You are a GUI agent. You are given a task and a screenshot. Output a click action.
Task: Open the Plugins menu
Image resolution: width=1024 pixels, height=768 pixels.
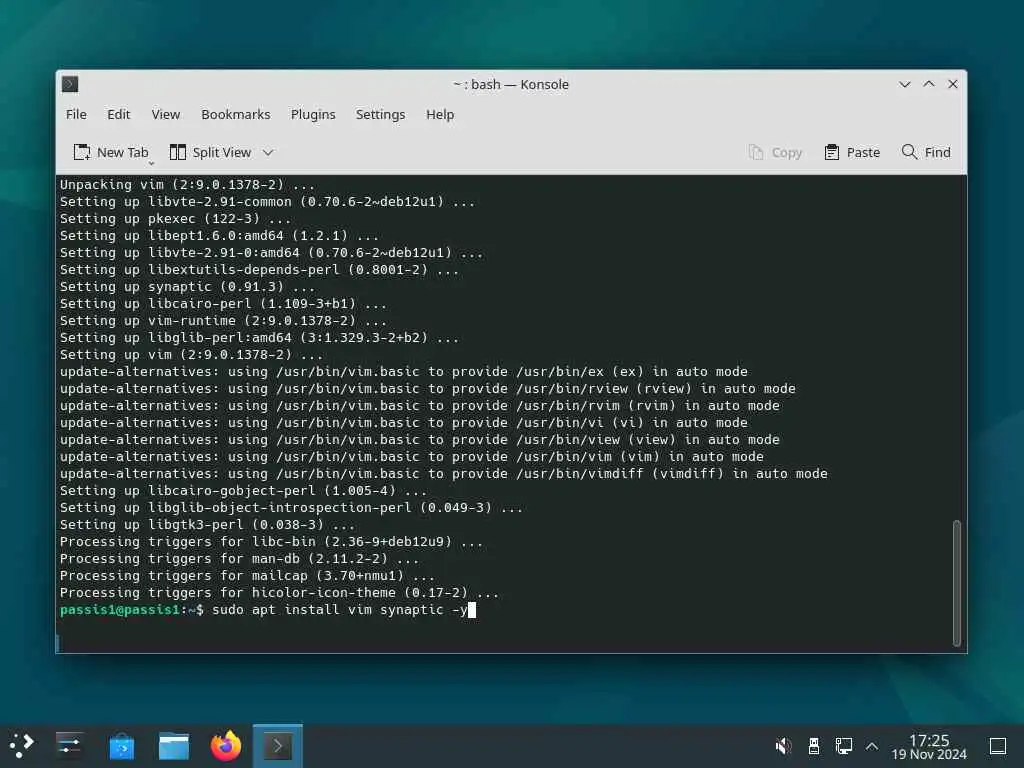pyautogui.click(x=313, y=114)
